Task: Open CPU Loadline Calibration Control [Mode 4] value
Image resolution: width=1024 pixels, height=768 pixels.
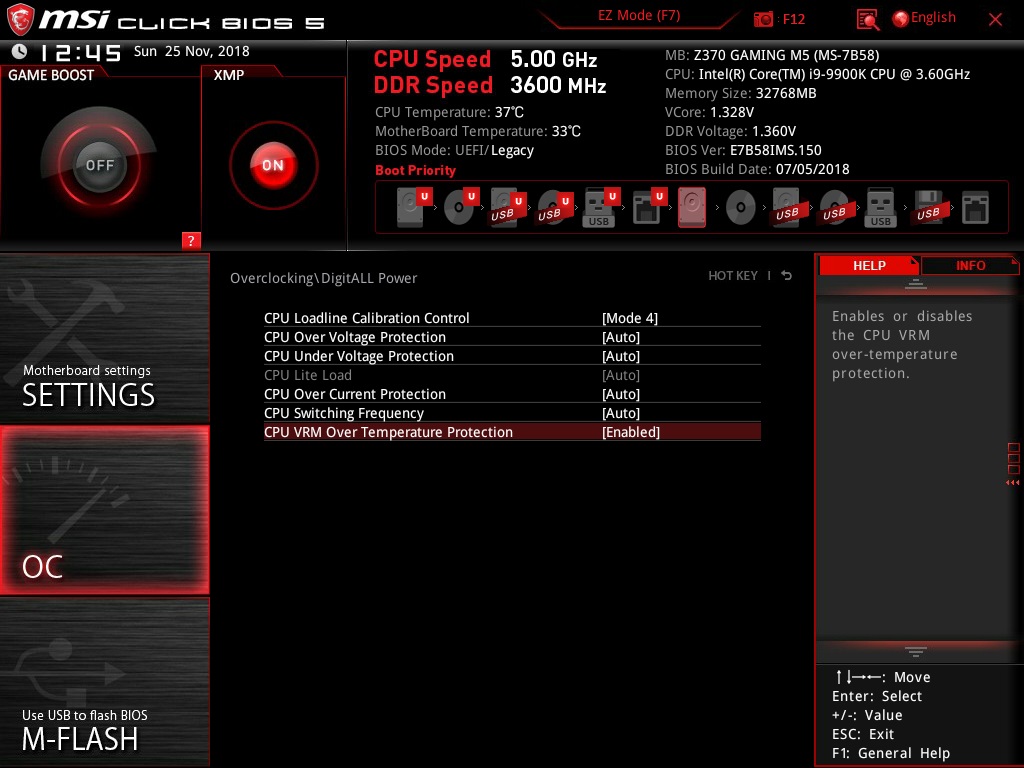Action: [630, 318]
